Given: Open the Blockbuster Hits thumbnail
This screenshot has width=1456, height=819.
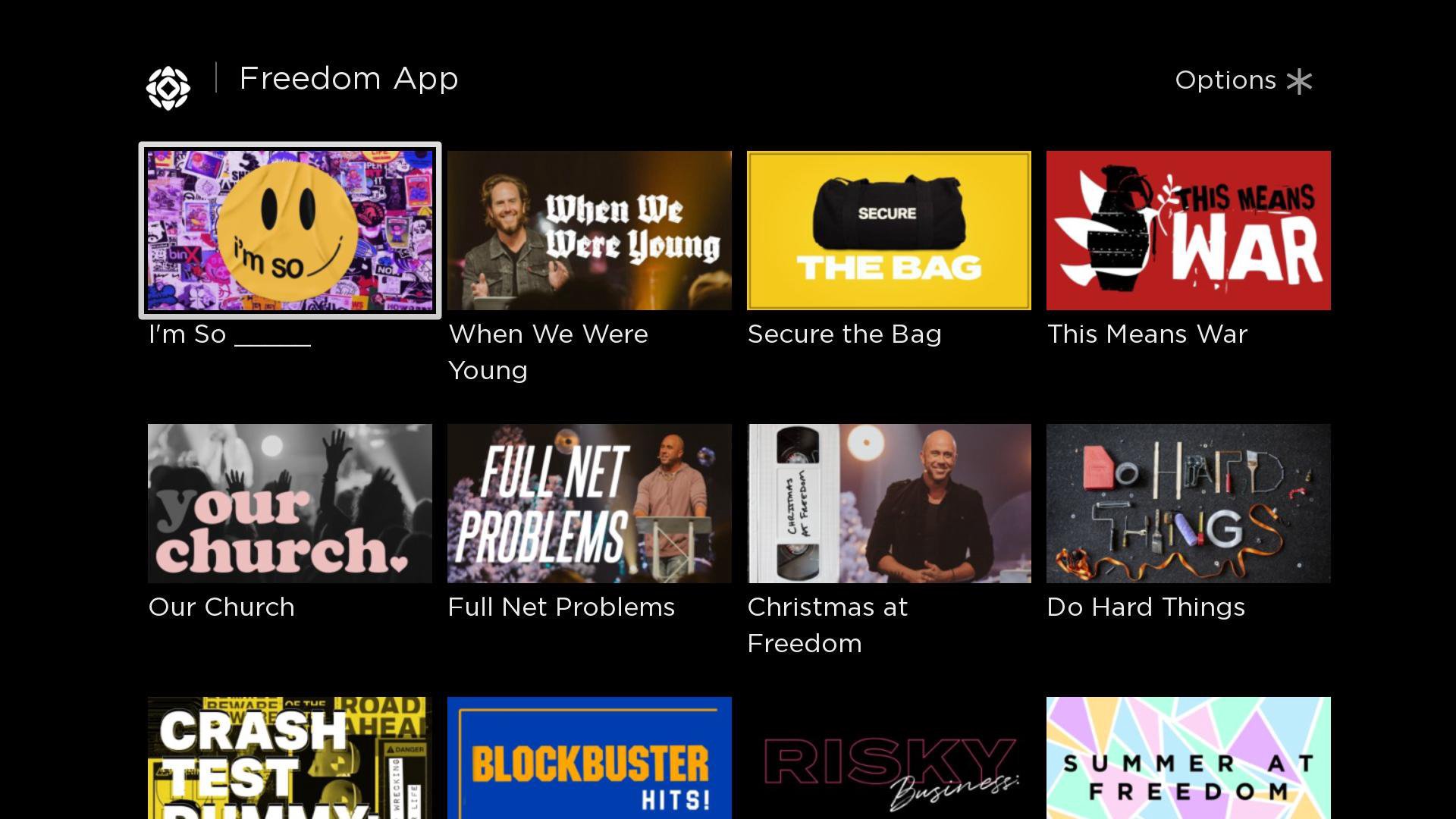Looking at the screenshot, I should [x=589, y=758].
